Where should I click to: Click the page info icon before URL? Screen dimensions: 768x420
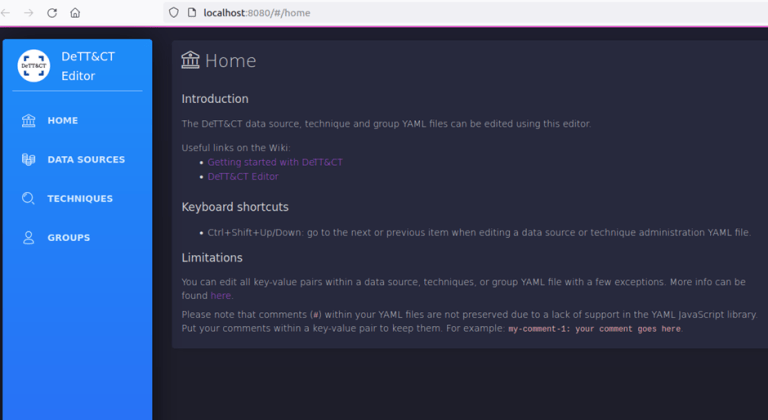191,12
